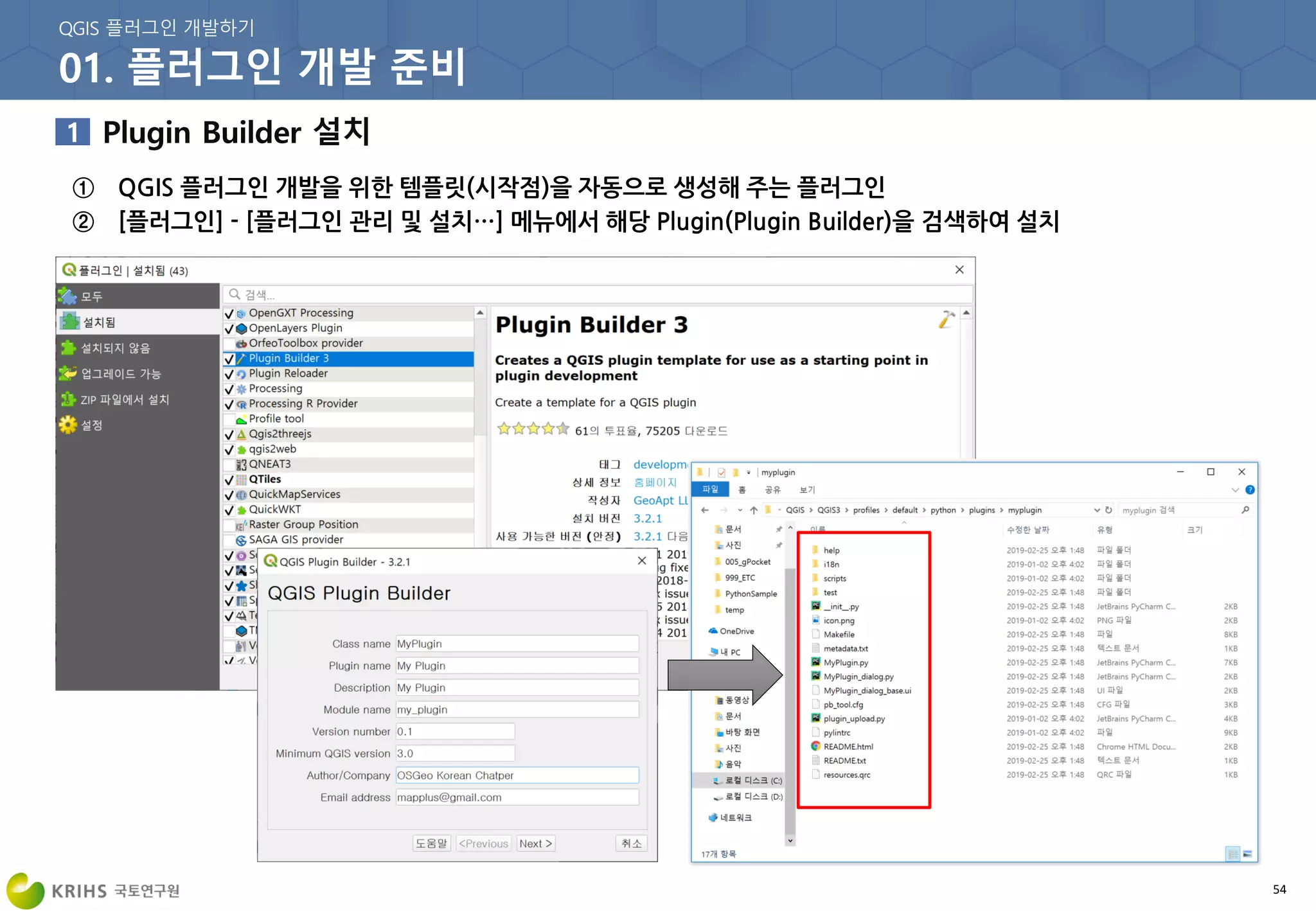Click the GeoApt author link
The image size is (1316, 911).
click(661, 500)
